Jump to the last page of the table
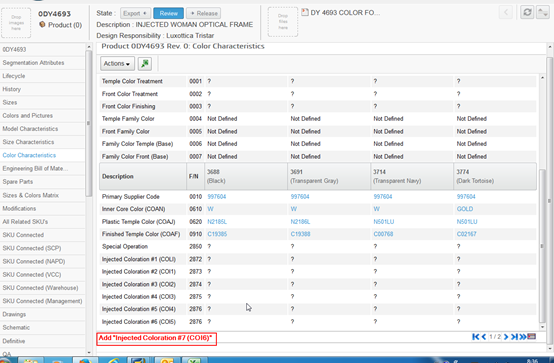Viewport: 554px width, 363px height. (514, 336)
